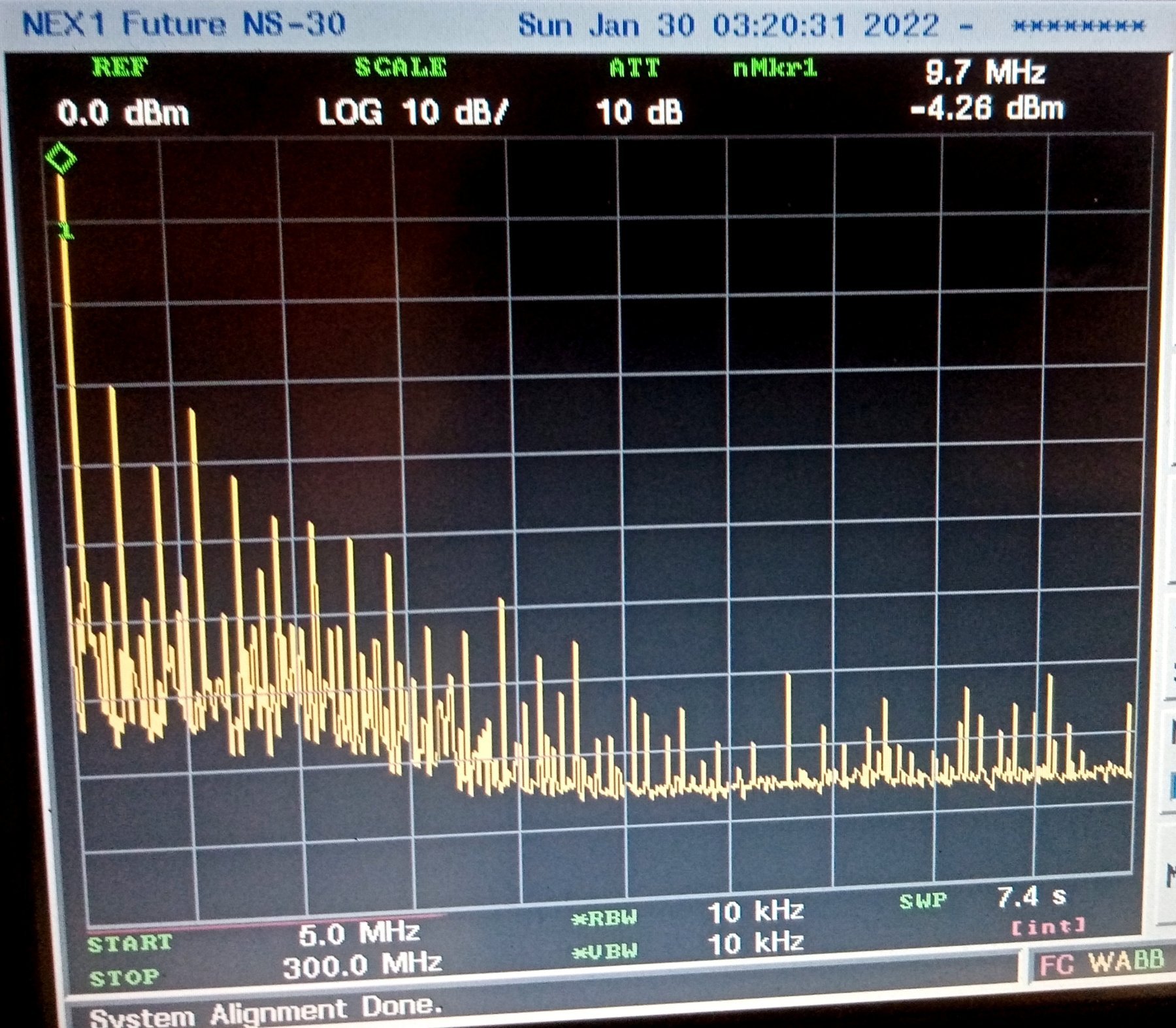
Task: Click the *RBW label
Action: [x=604, y=918]
